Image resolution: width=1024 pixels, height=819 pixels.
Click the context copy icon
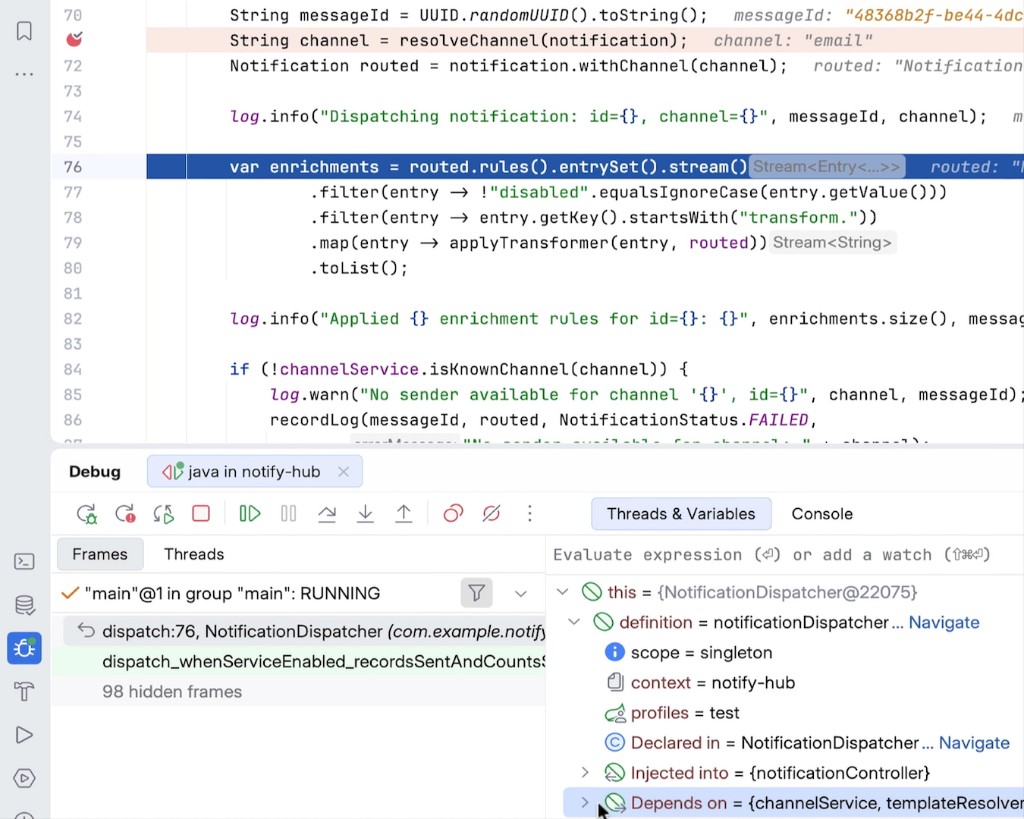point(615,682)
